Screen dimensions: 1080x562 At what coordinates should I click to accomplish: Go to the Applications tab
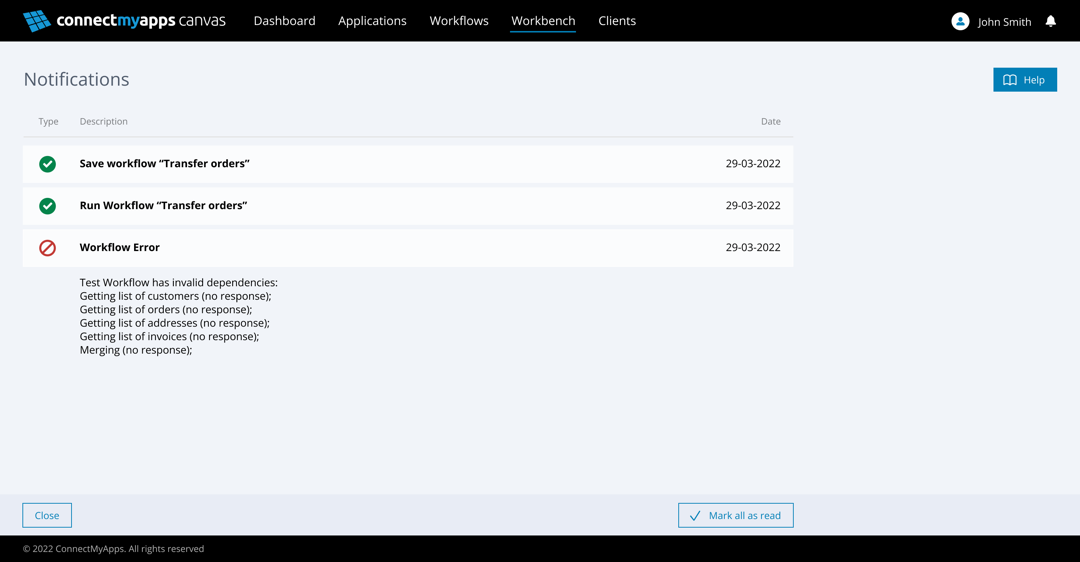(372, 21)
